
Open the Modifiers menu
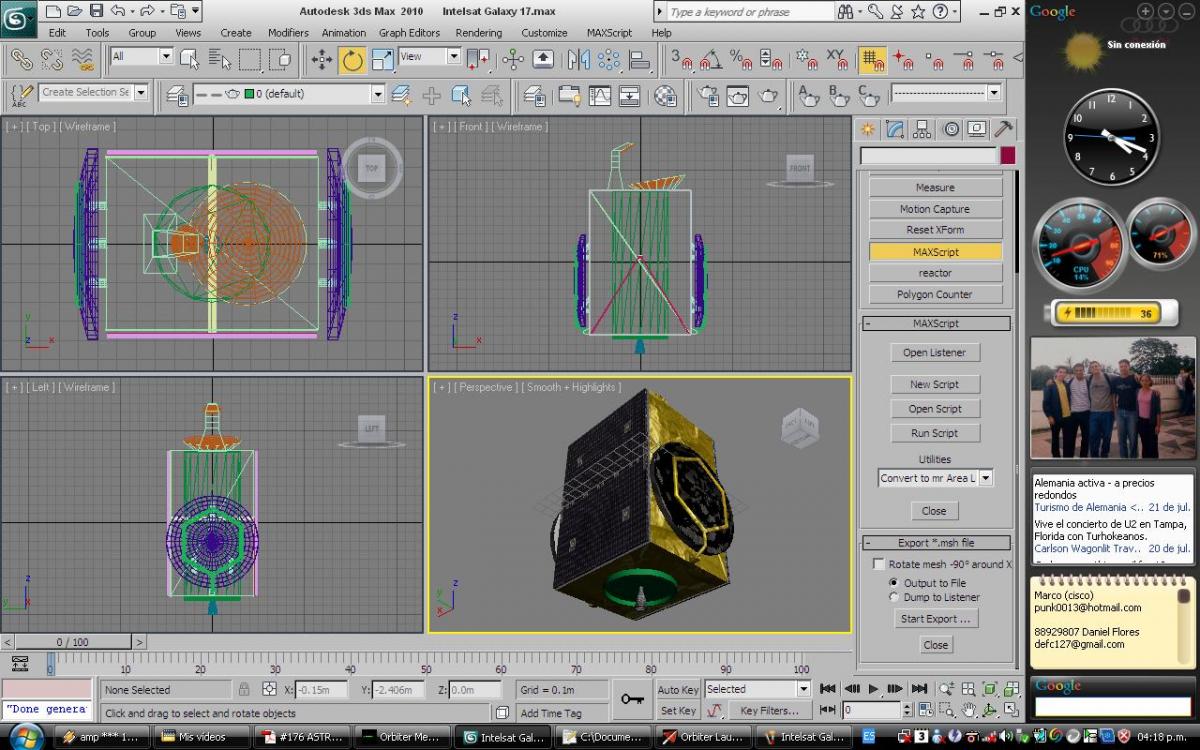[288, 33]
